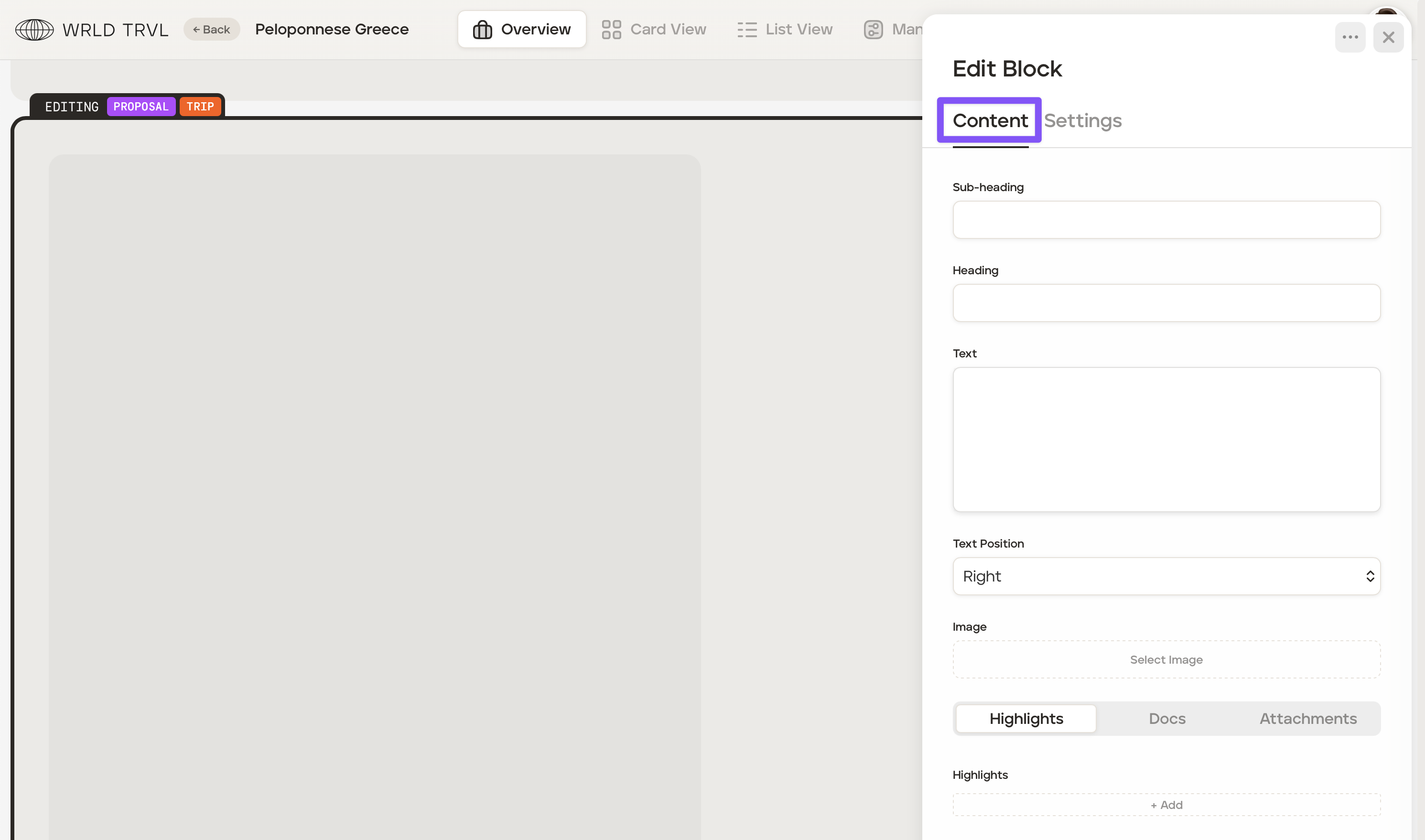Click the Card View grid icon

[611, 30]
